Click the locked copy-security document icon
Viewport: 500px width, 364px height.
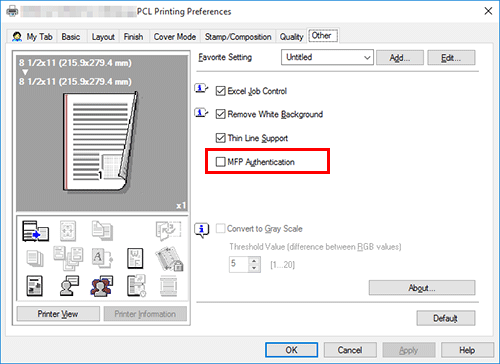170,258
